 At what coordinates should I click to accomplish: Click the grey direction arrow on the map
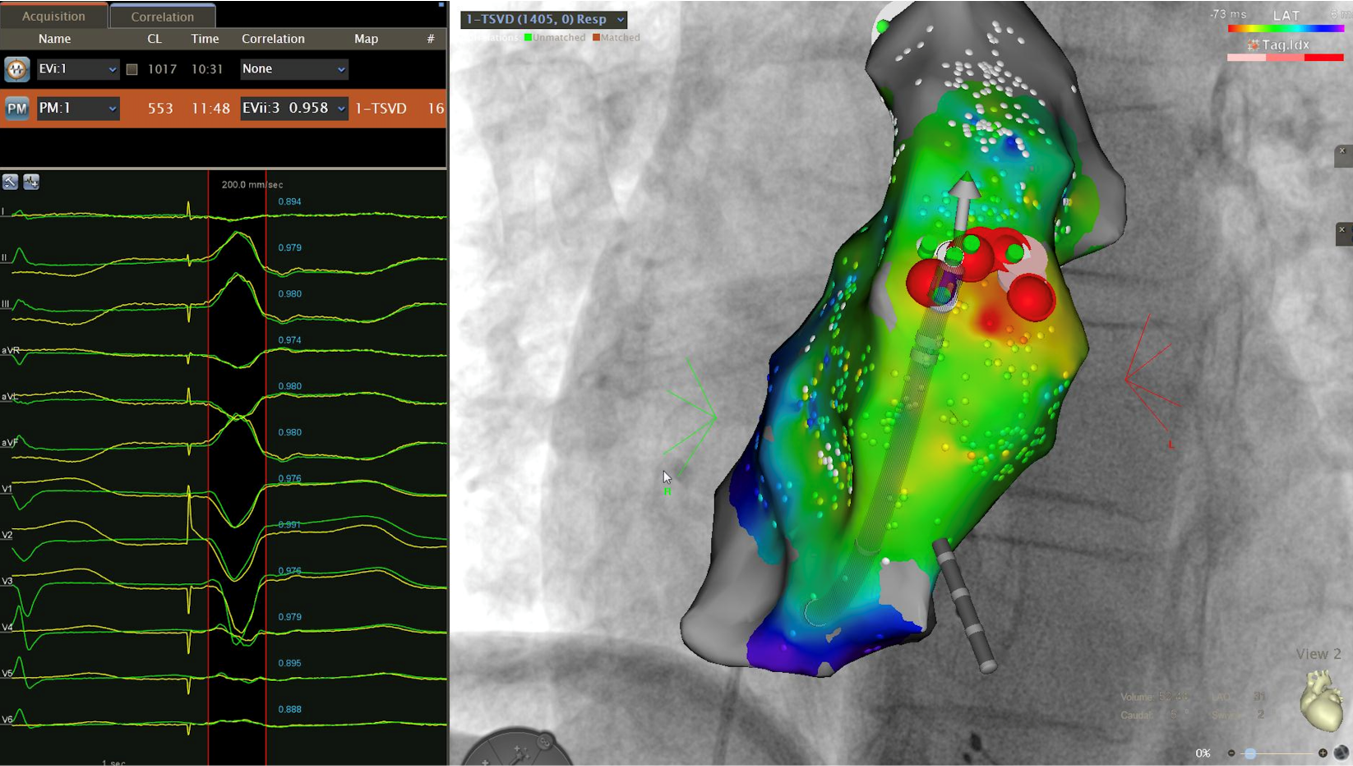pos(964,205)
